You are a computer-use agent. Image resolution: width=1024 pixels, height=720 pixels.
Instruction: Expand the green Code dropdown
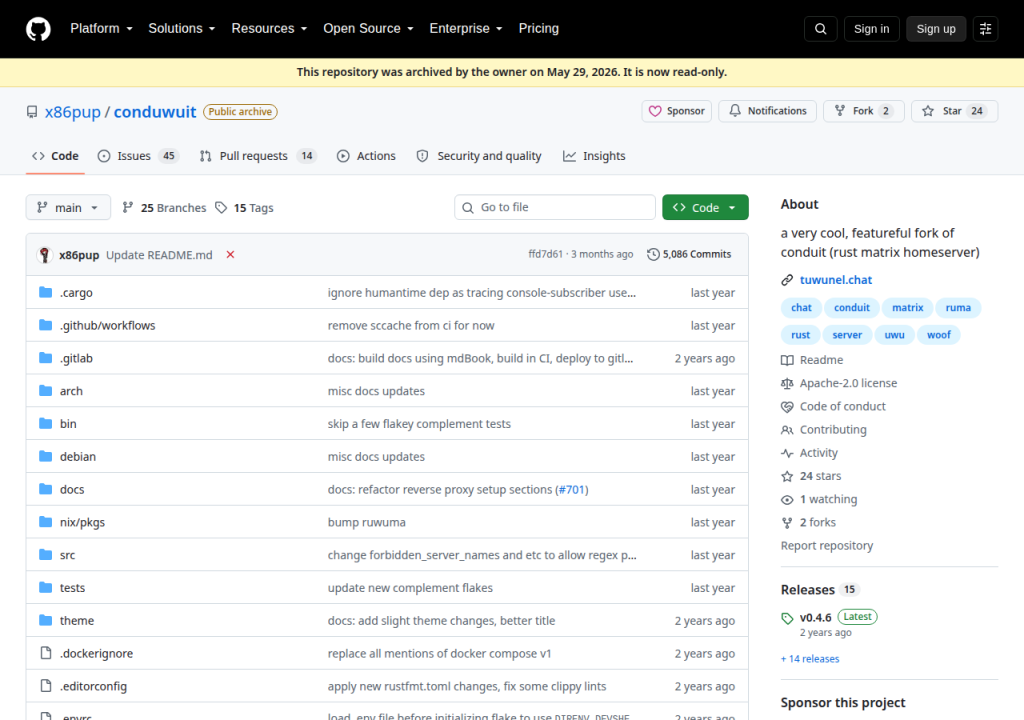click(x=705, y=208)
